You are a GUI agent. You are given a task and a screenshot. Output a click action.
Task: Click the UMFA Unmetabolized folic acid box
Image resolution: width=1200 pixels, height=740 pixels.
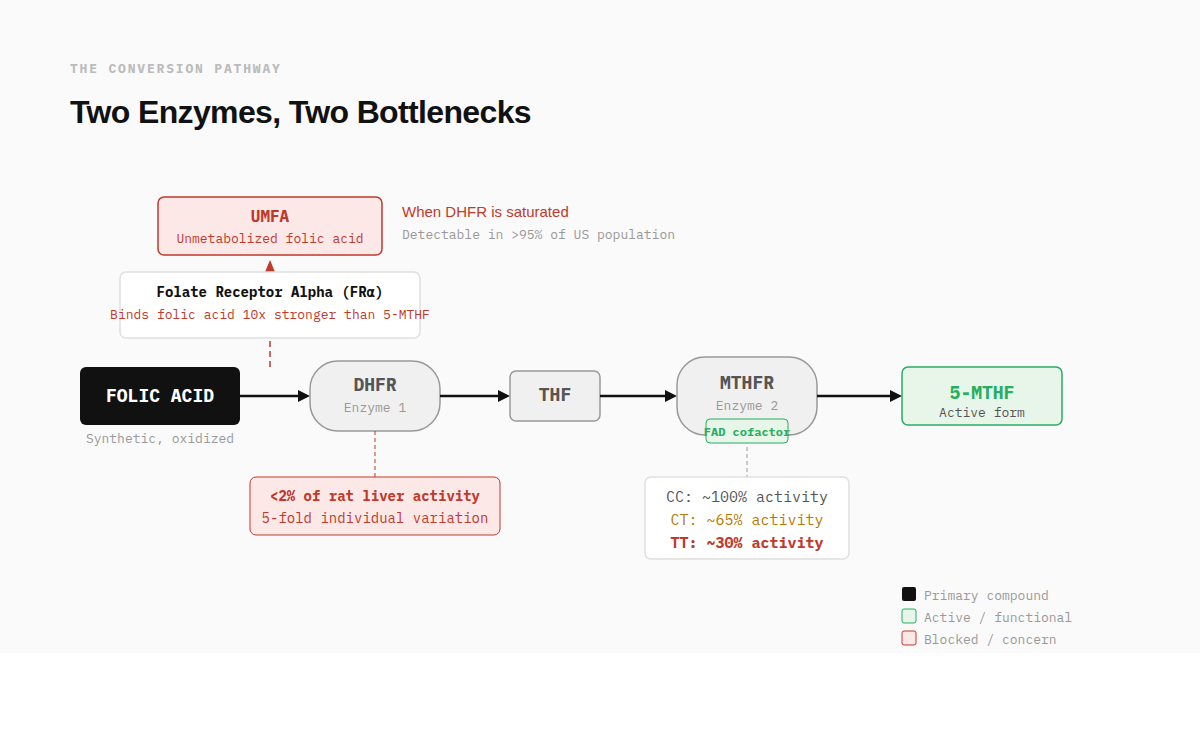[x=270, y=226]
